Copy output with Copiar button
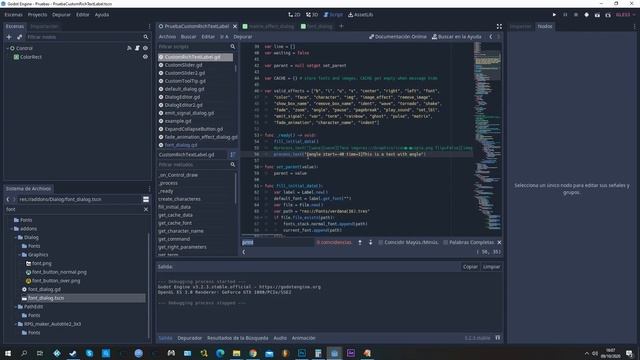The width and height of the screenshot is (640, 360). point(470,267)
